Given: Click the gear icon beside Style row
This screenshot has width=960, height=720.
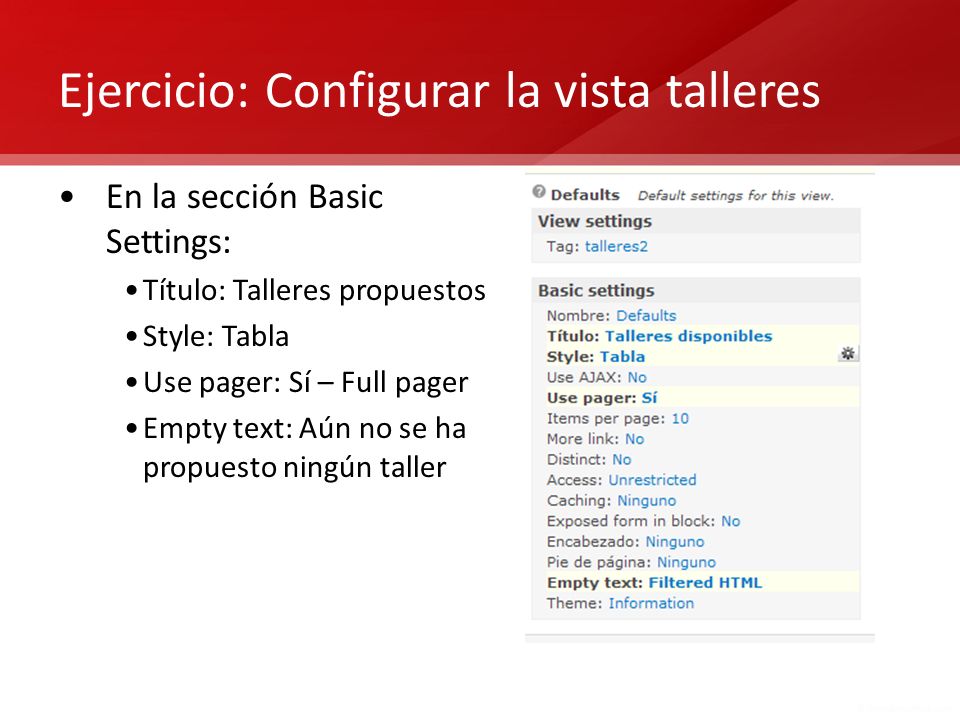Looking at the screenshot, I should pos(848,353).
